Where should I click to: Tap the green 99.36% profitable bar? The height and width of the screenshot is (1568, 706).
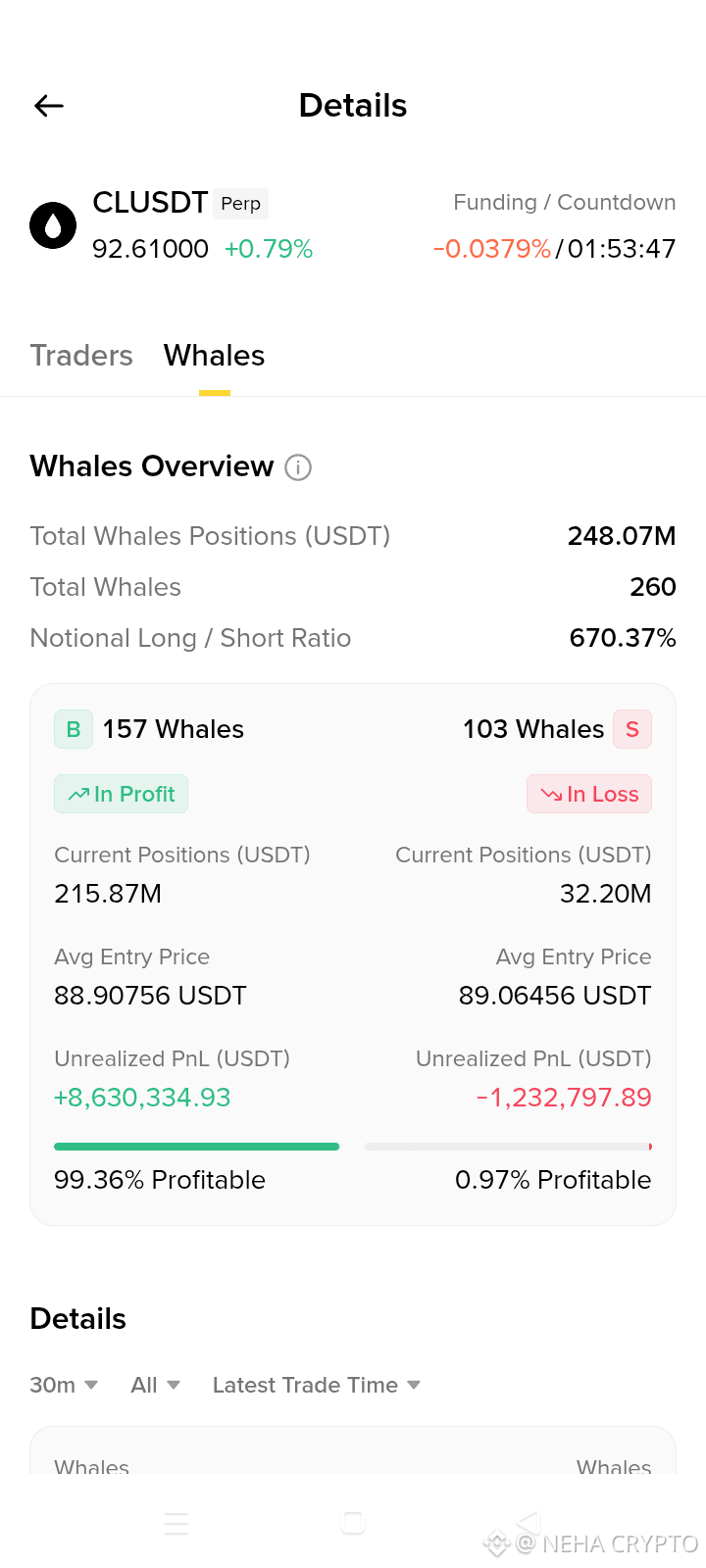point(196,1146)
